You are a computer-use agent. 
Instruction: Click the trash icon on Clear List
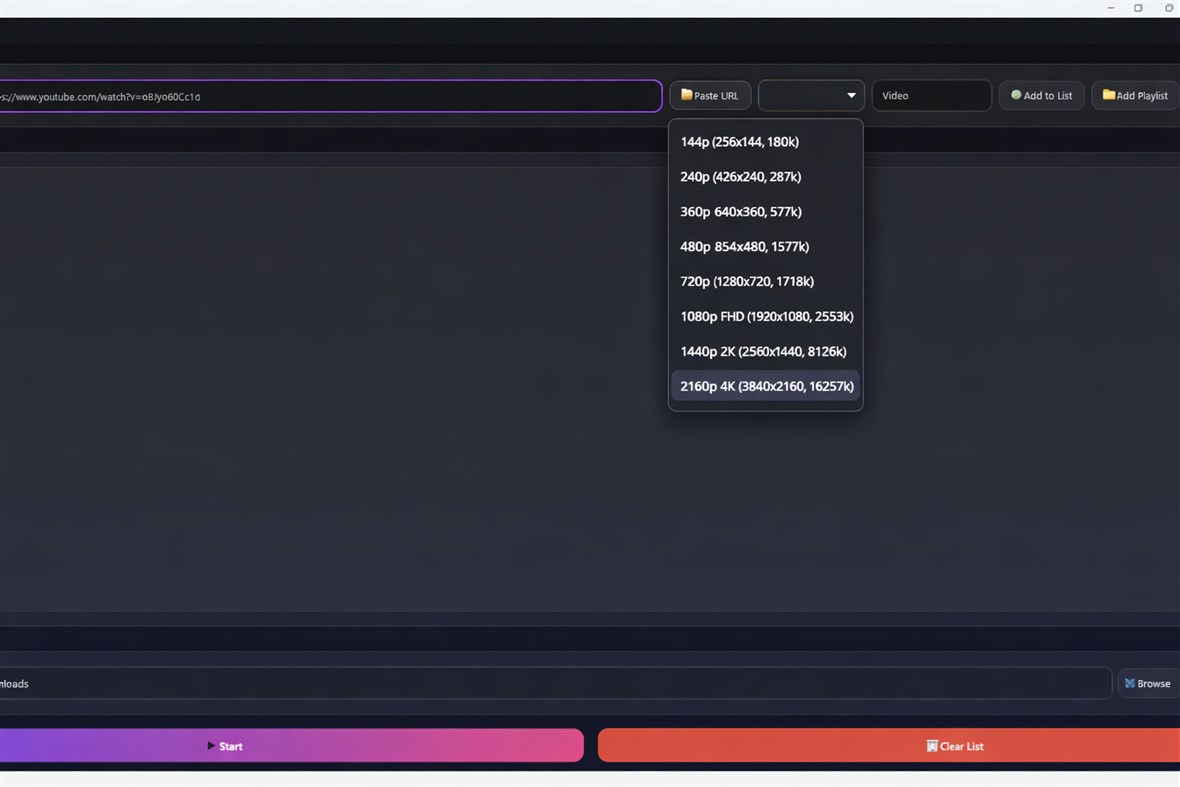coord(932,746)
